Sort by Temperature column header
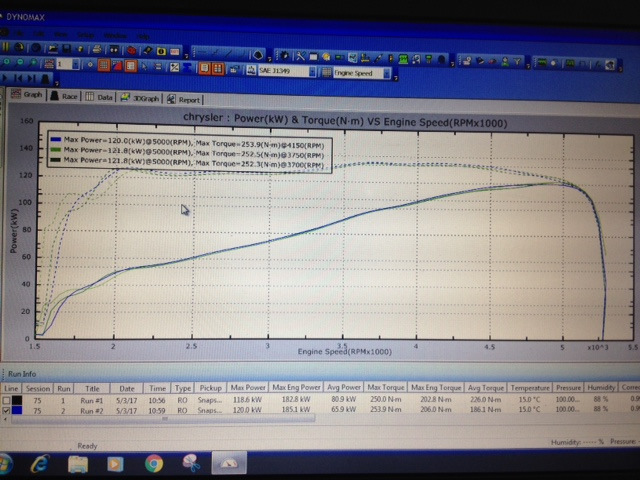This screenshot has height=480, width=640. (530, 387)
